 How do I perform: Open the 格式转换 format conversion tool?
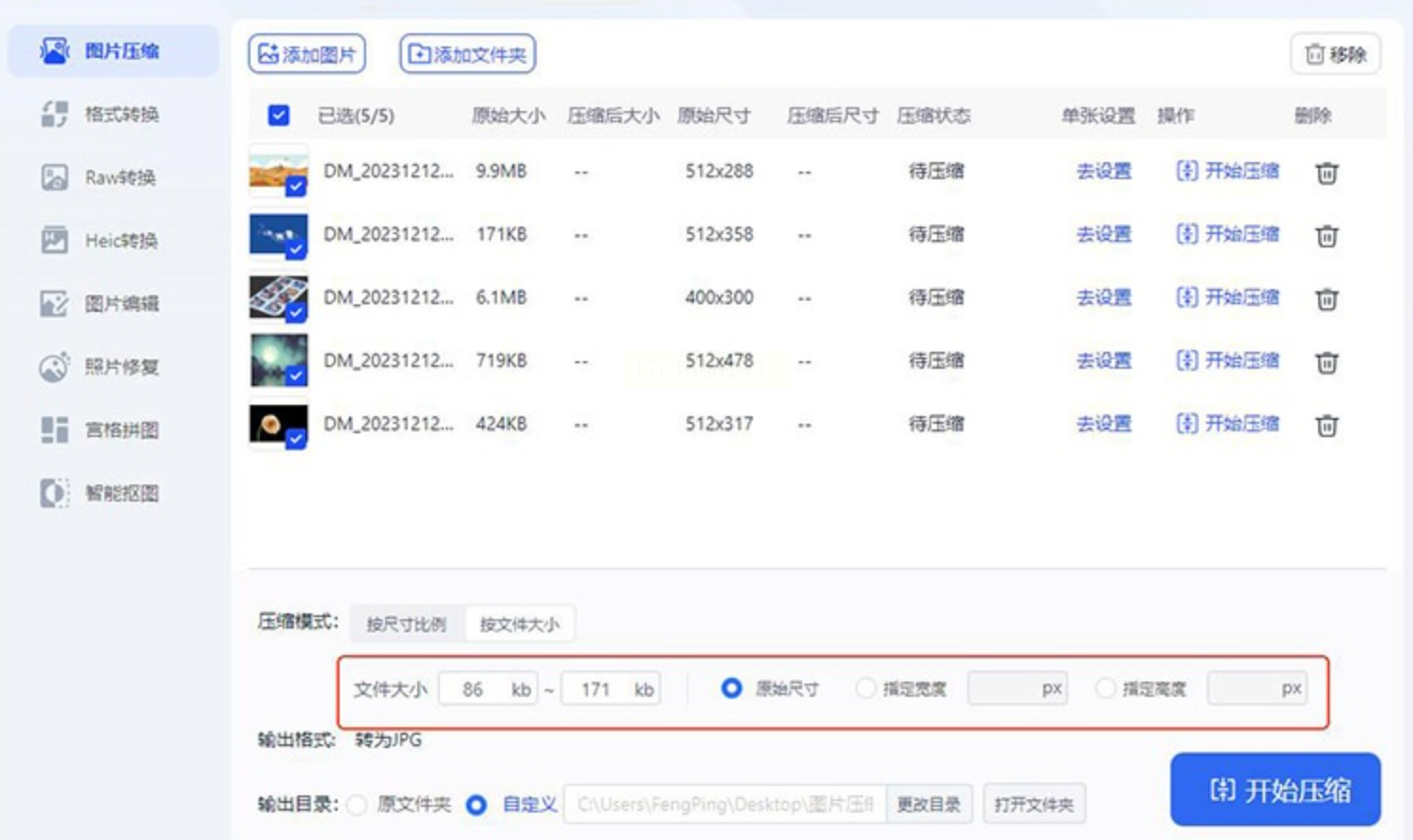click(x=99, y=115)
